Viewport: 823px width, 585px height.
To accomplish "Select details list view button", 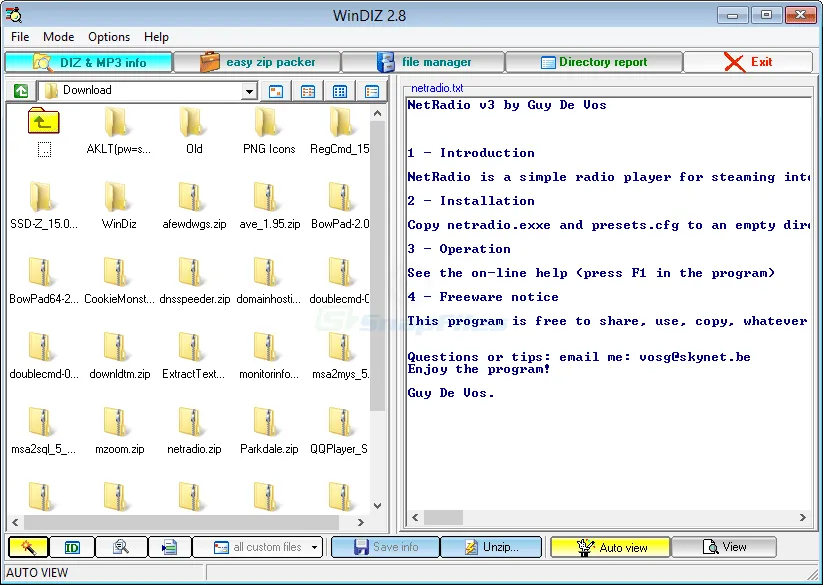I will coord(372,91).
